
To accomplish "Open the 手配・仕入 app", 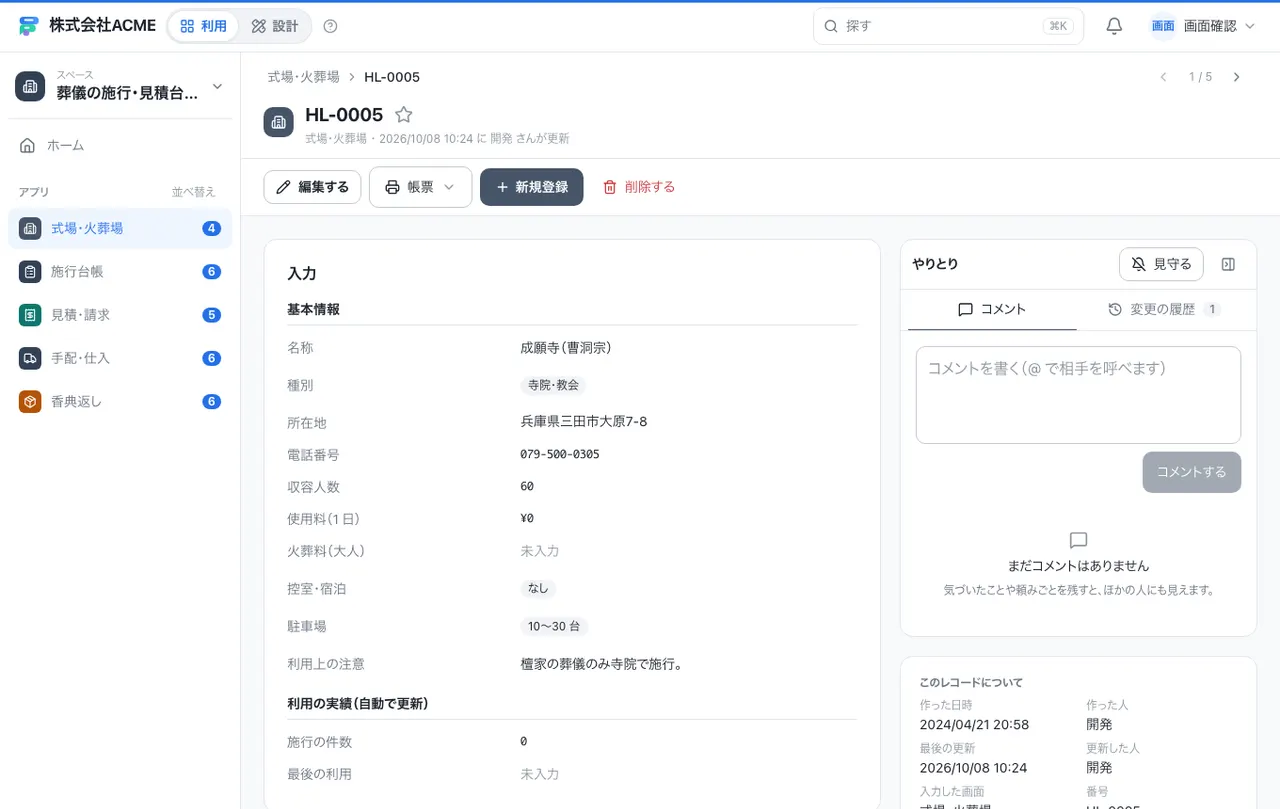I will tap(120, 358).
